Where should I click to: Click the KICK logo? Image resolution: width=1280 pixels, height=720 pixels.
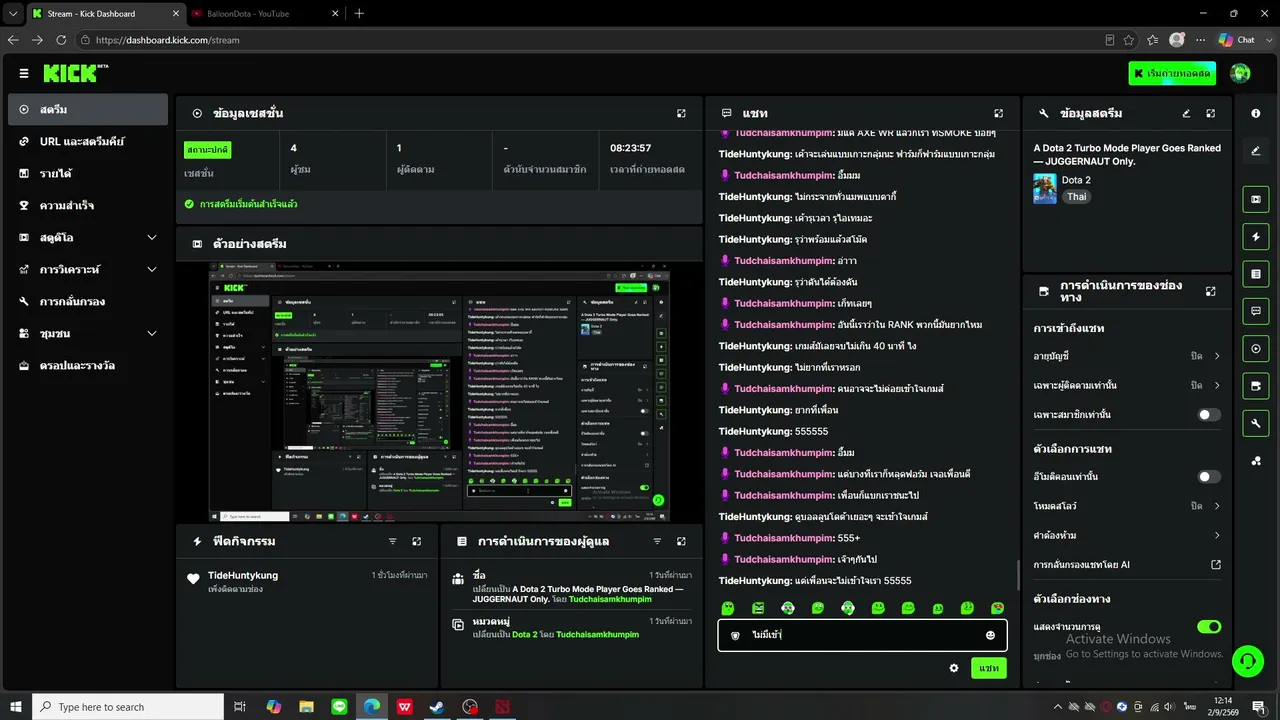75,73
